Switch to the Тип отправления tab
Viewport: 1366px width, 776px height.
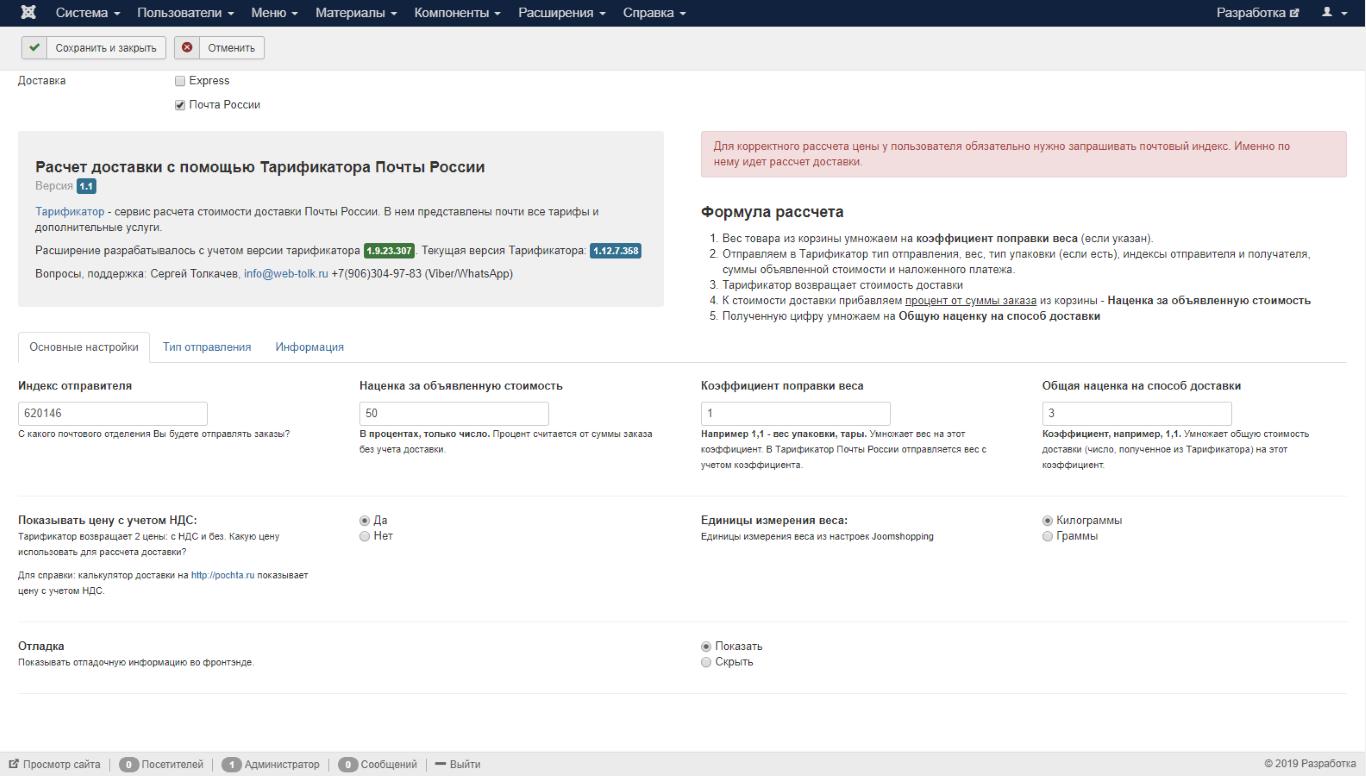click(x=207, y=347)
